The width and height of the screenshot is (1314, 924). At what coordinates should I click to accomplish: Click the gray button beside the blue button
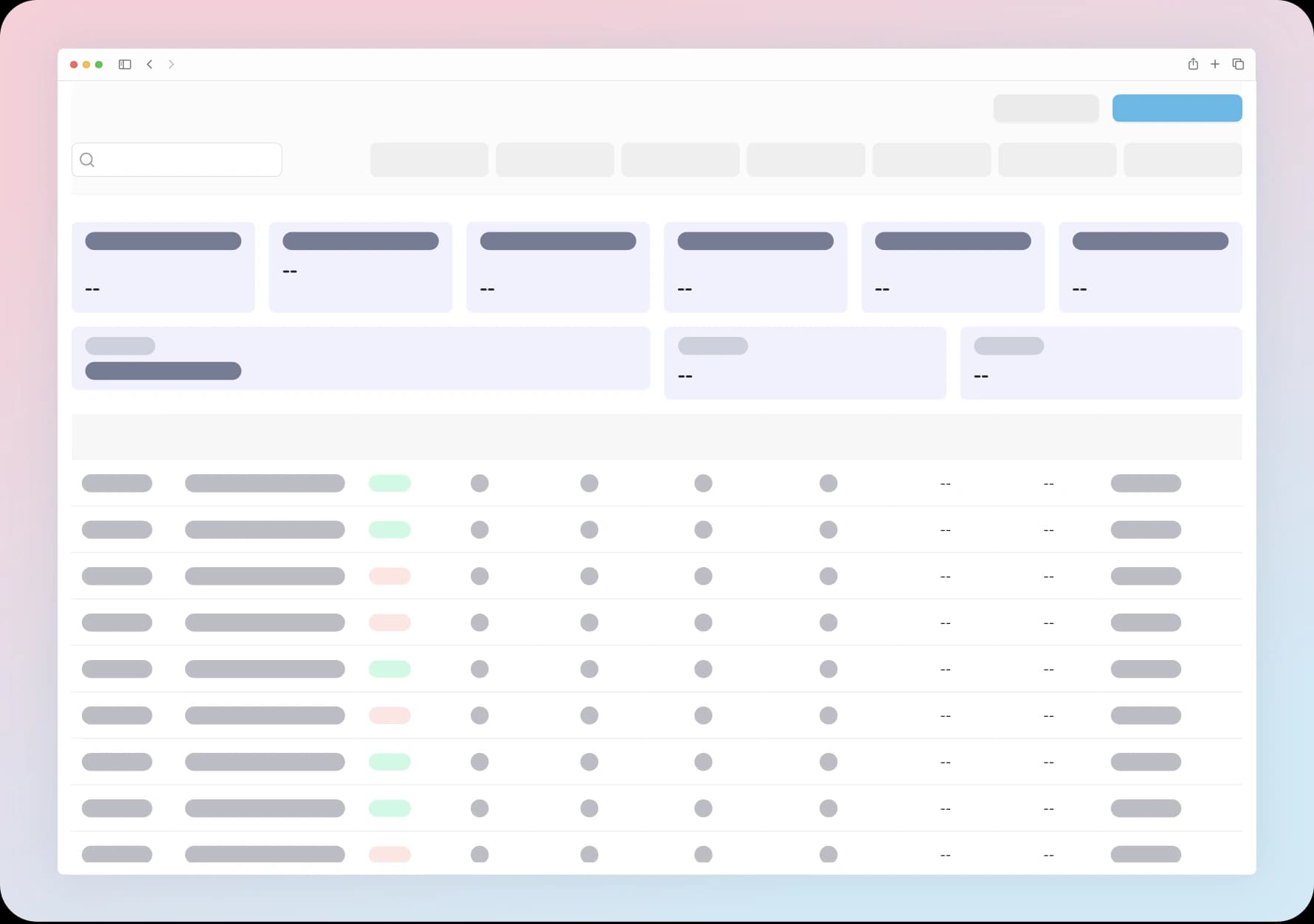coord(1045,108)
